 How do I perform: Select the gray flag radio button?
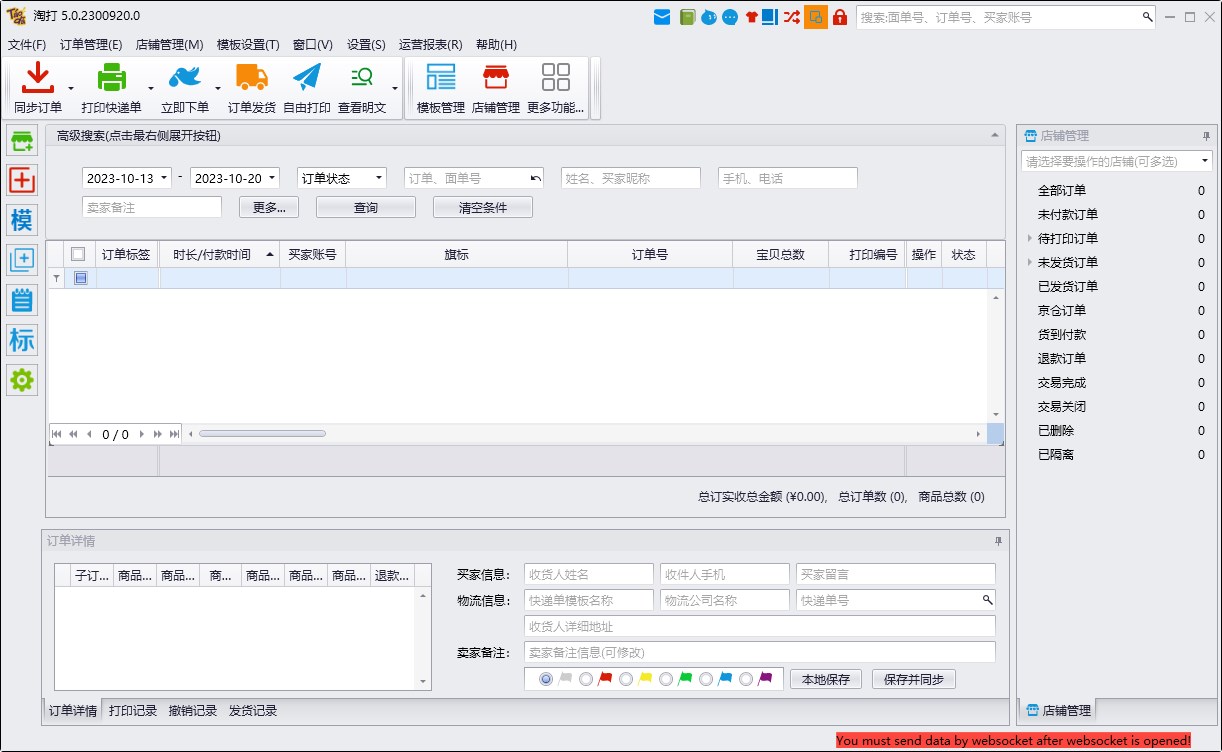[546, 679]
